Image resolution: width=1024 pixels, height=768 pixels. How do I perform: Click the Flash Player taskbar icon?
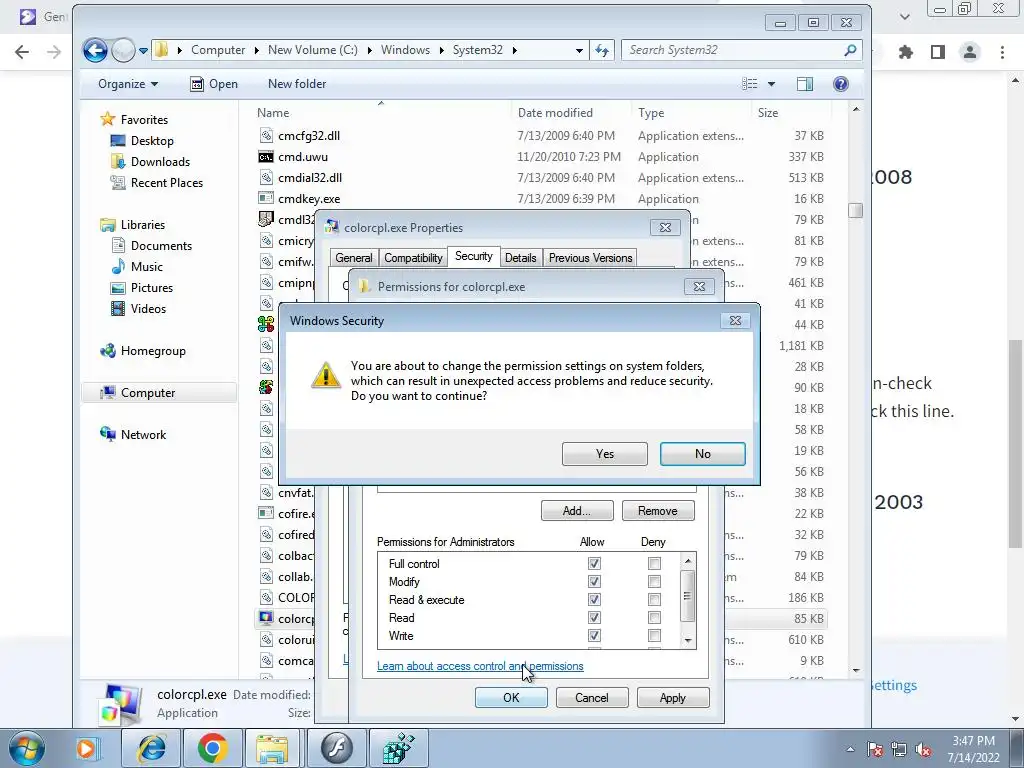(x=336, y=748)
